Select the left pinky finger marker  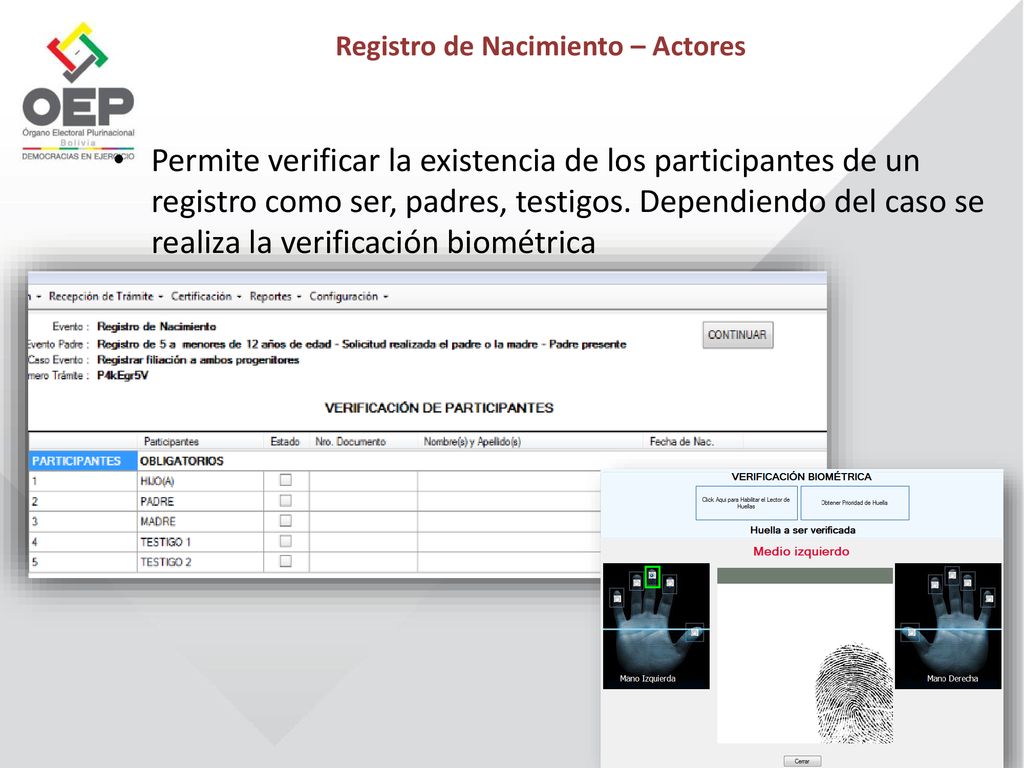pyautogui.click(x=617, y=597)
